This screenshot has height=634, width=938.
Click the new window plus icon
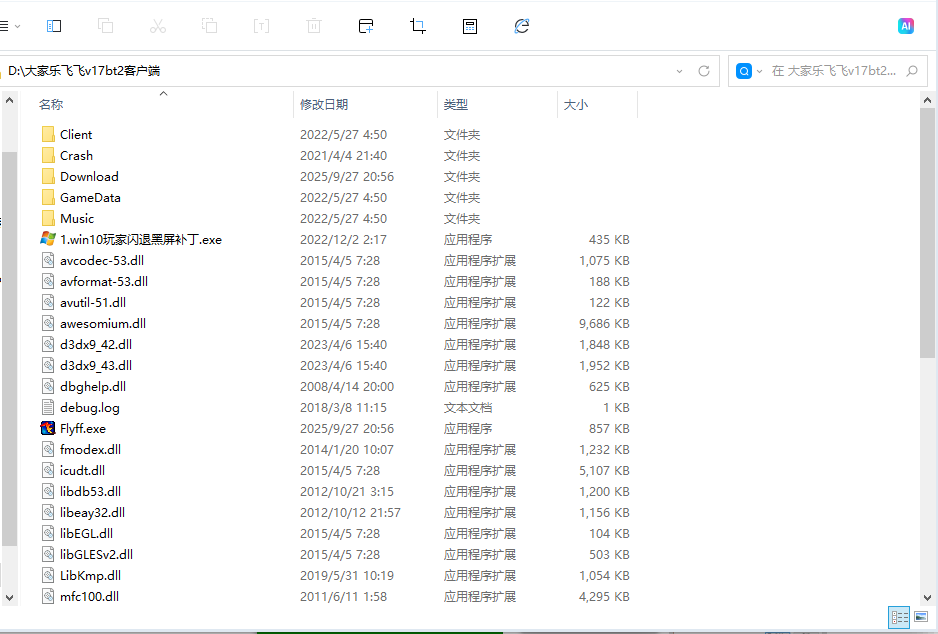[x=366, y=26]
